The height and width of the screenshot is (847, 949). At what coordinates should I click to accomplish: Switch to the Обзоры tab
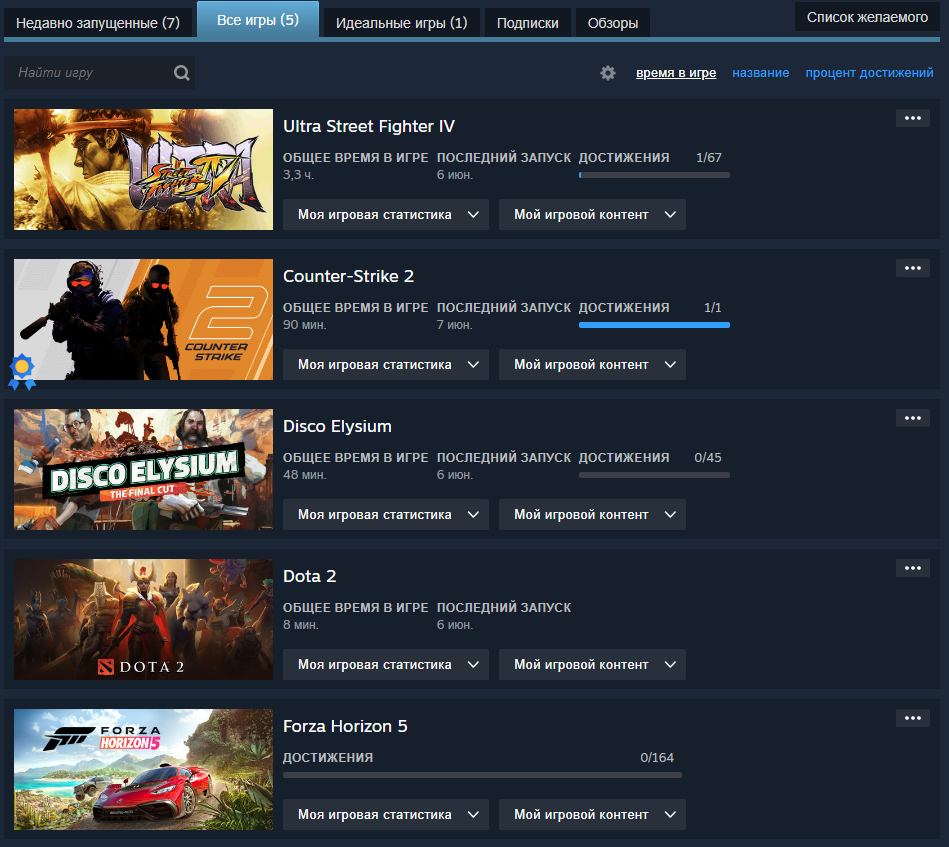point(612,23)
